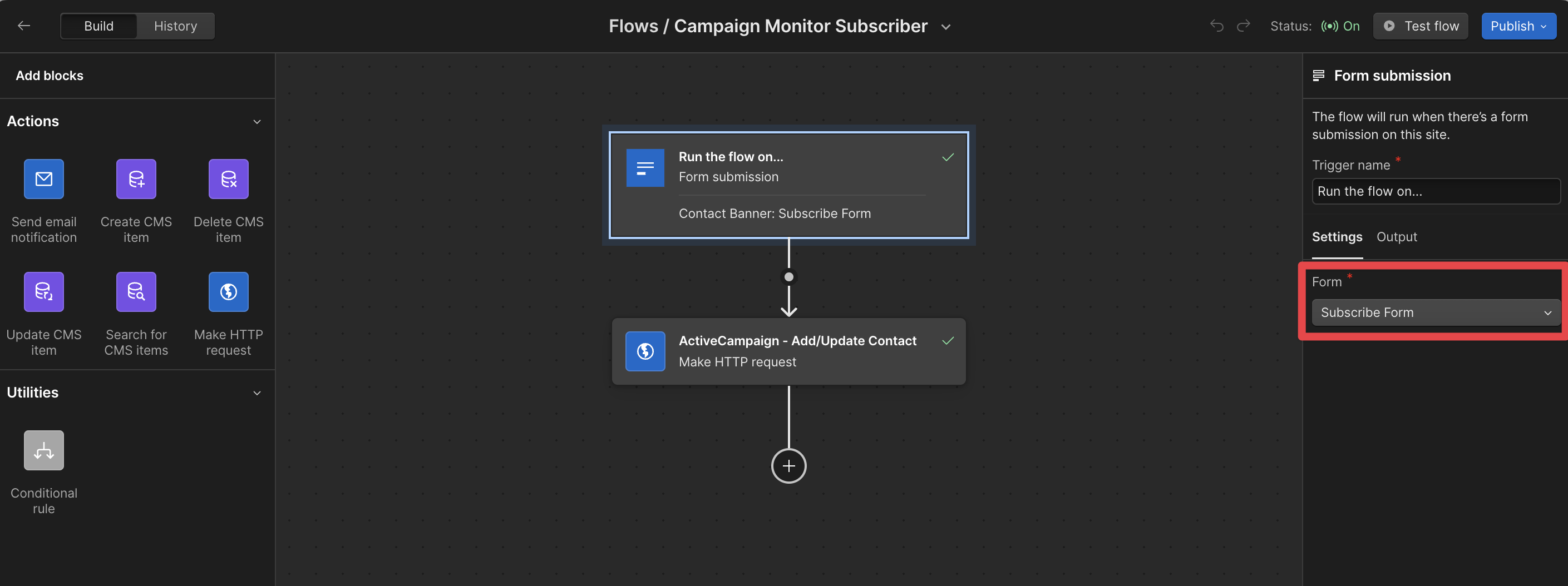
Task: Click Contact Banner: Subscribe Form text
Action: [x=774, y=213]
